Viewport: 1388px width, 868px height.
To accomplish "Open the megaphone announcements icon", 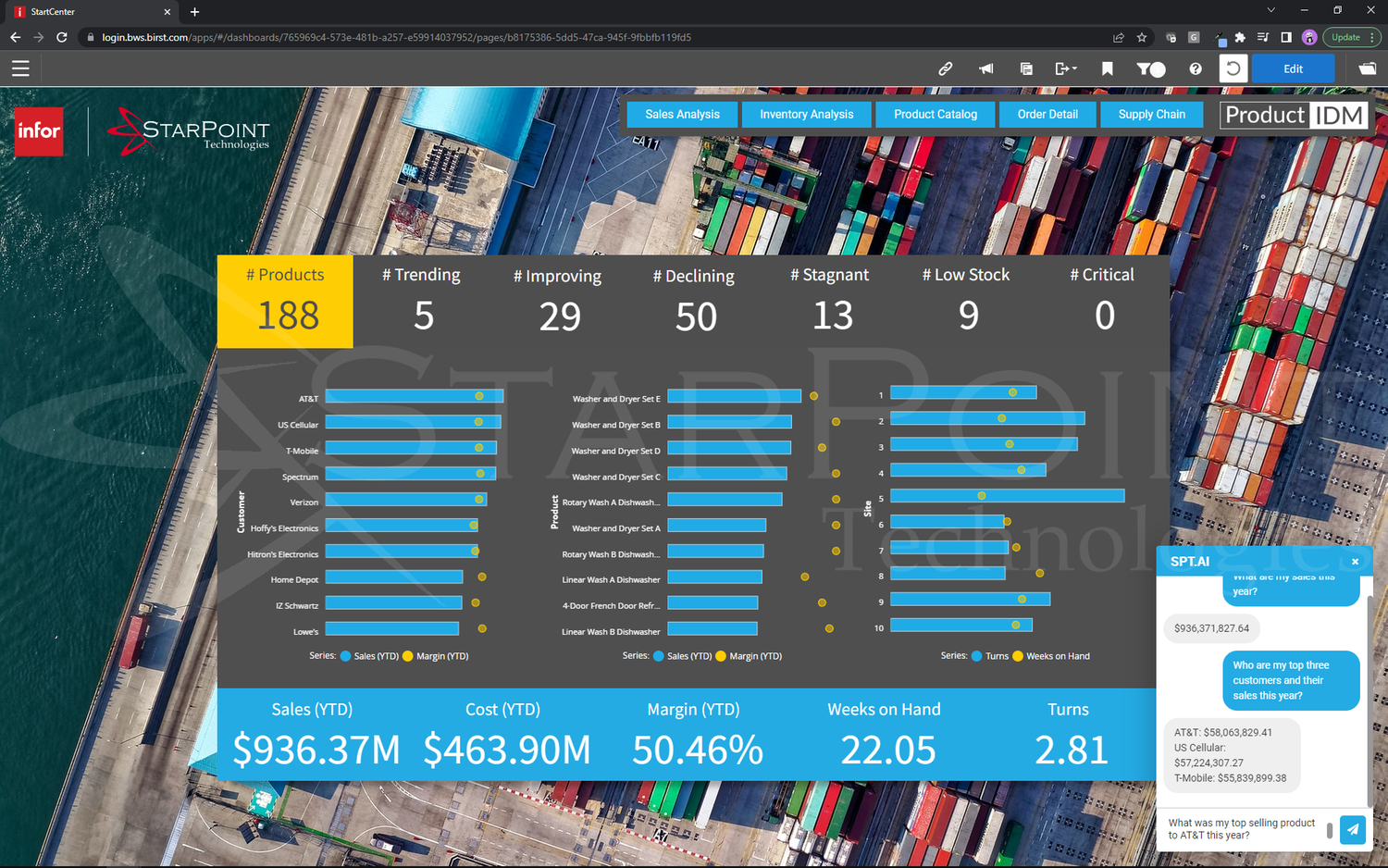I will tap(986, 68).
